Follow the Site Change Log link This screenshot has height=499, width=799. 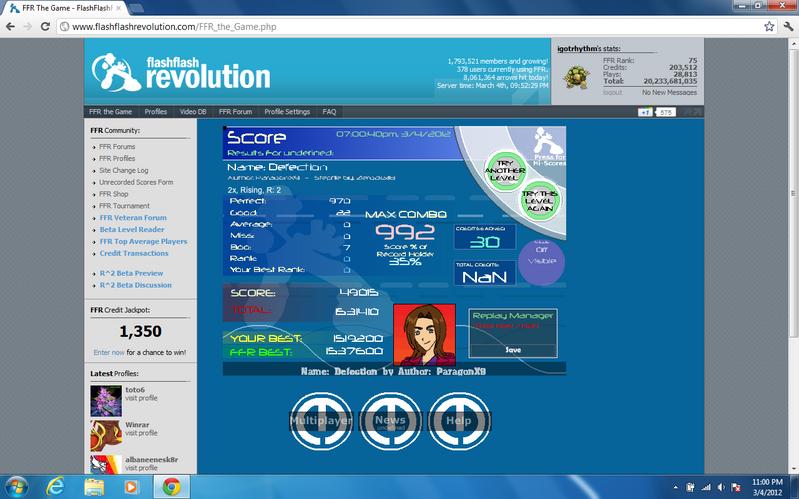pos(124,170)
